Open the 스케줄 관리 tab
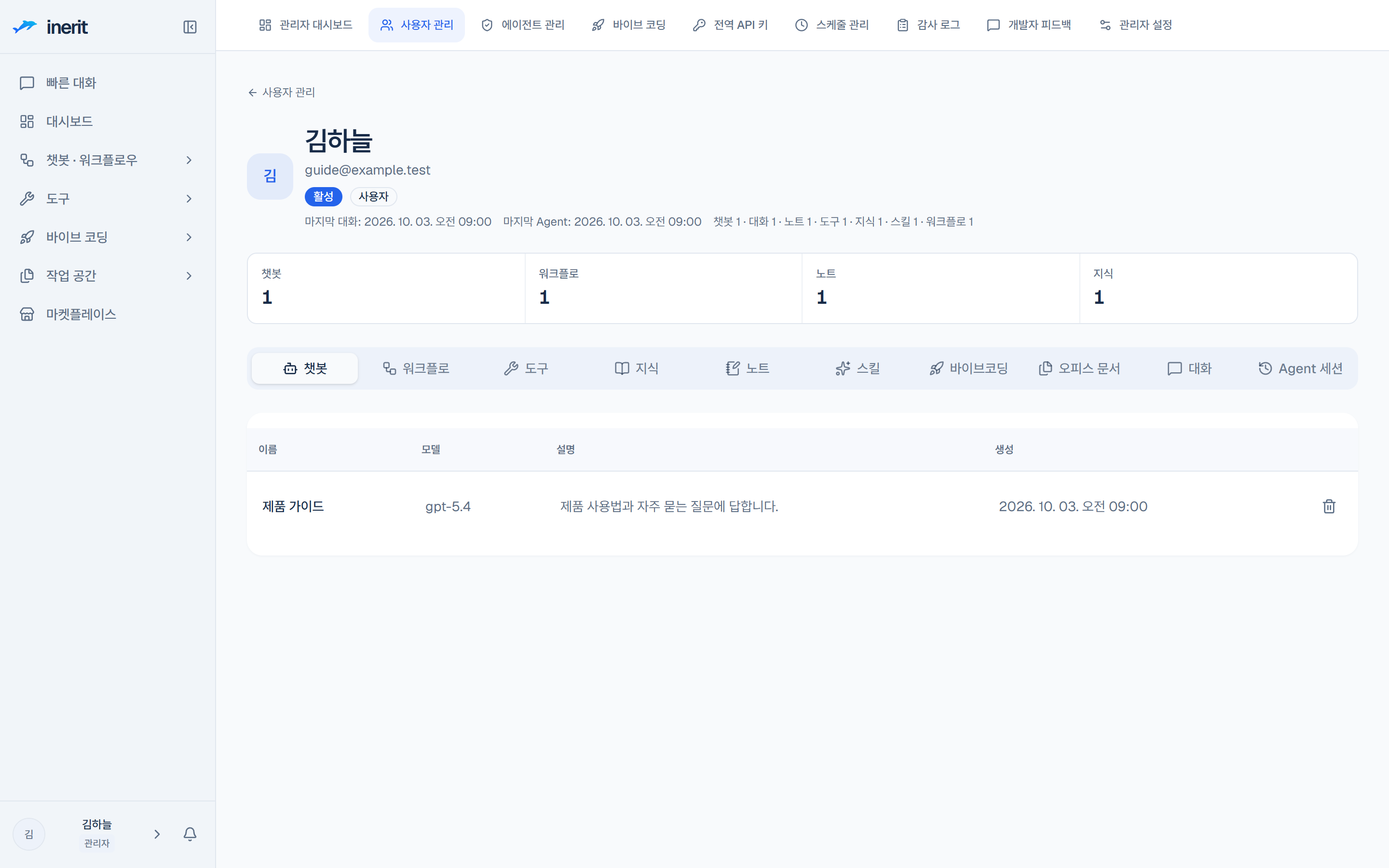This screenshot has width=1389, height=868. click(x=832, y=25)
